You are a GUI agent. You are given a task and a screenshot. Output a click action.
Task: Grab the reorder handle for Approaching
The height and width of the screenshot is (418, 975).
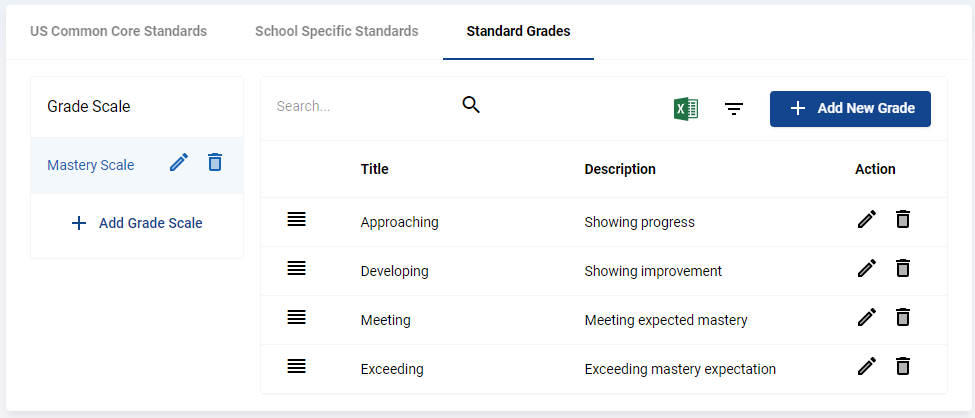(x=297, y=219)
